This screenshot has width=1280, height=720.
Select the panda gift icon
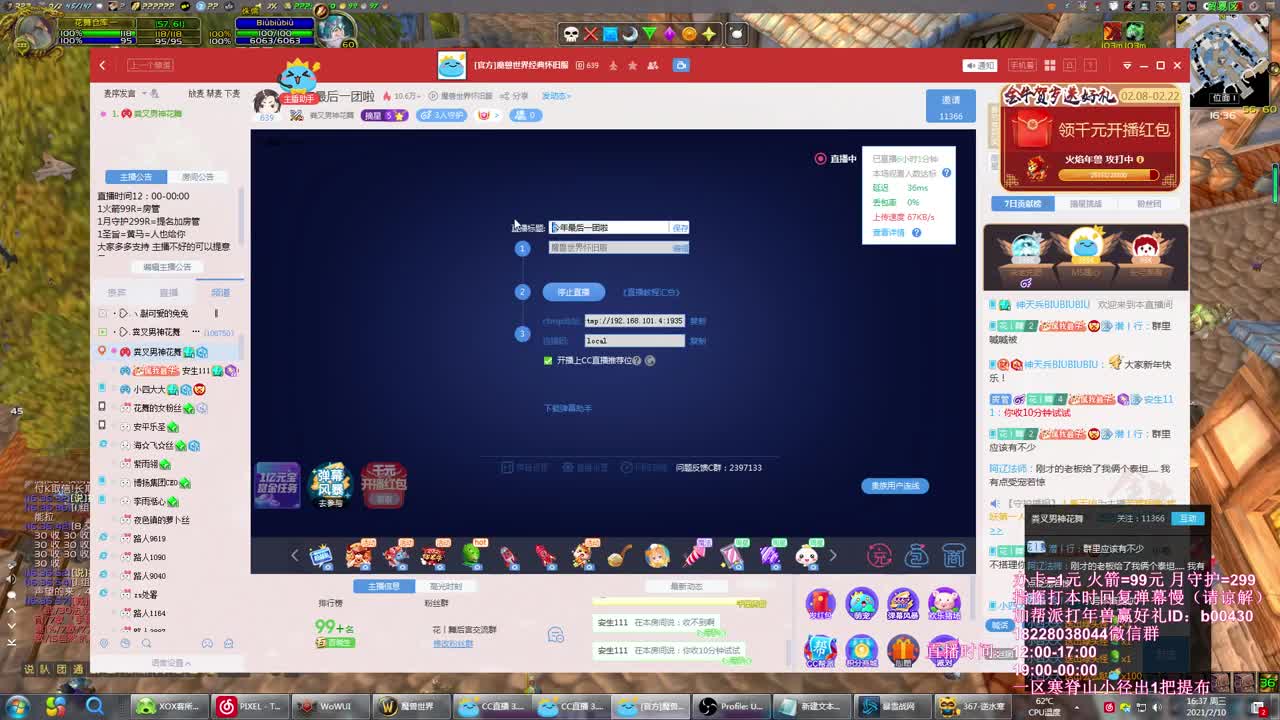pyautogui.click(x=807, y=555)
